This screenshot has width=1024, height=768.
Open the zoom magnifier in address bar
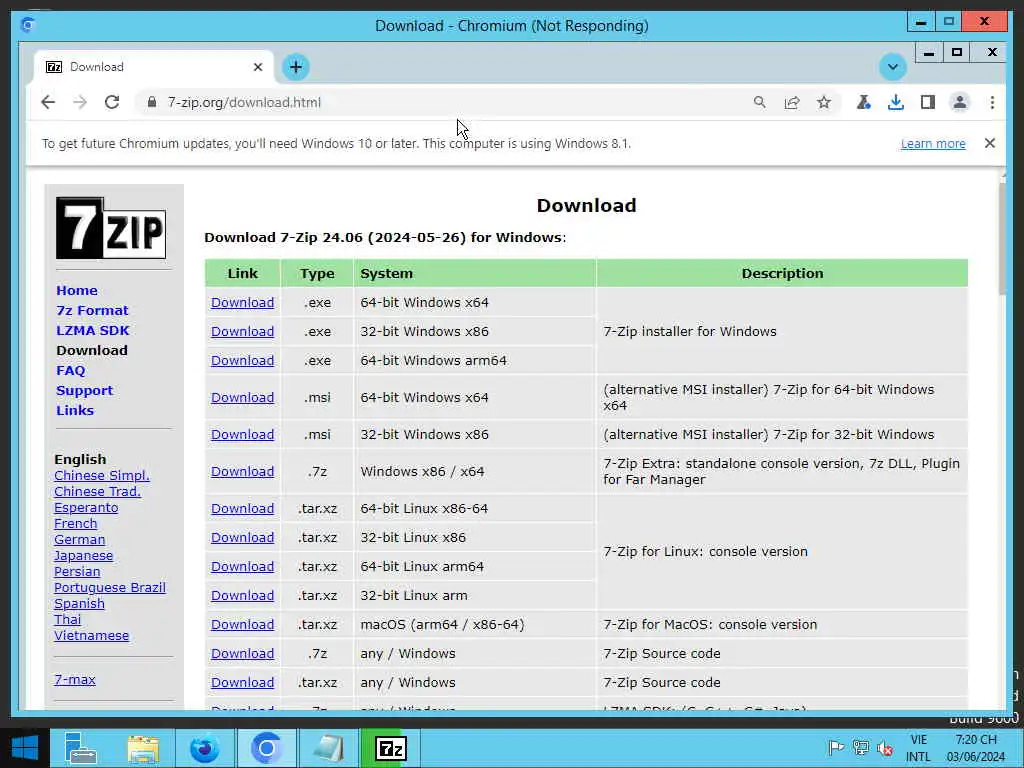(x=760, y=103)
